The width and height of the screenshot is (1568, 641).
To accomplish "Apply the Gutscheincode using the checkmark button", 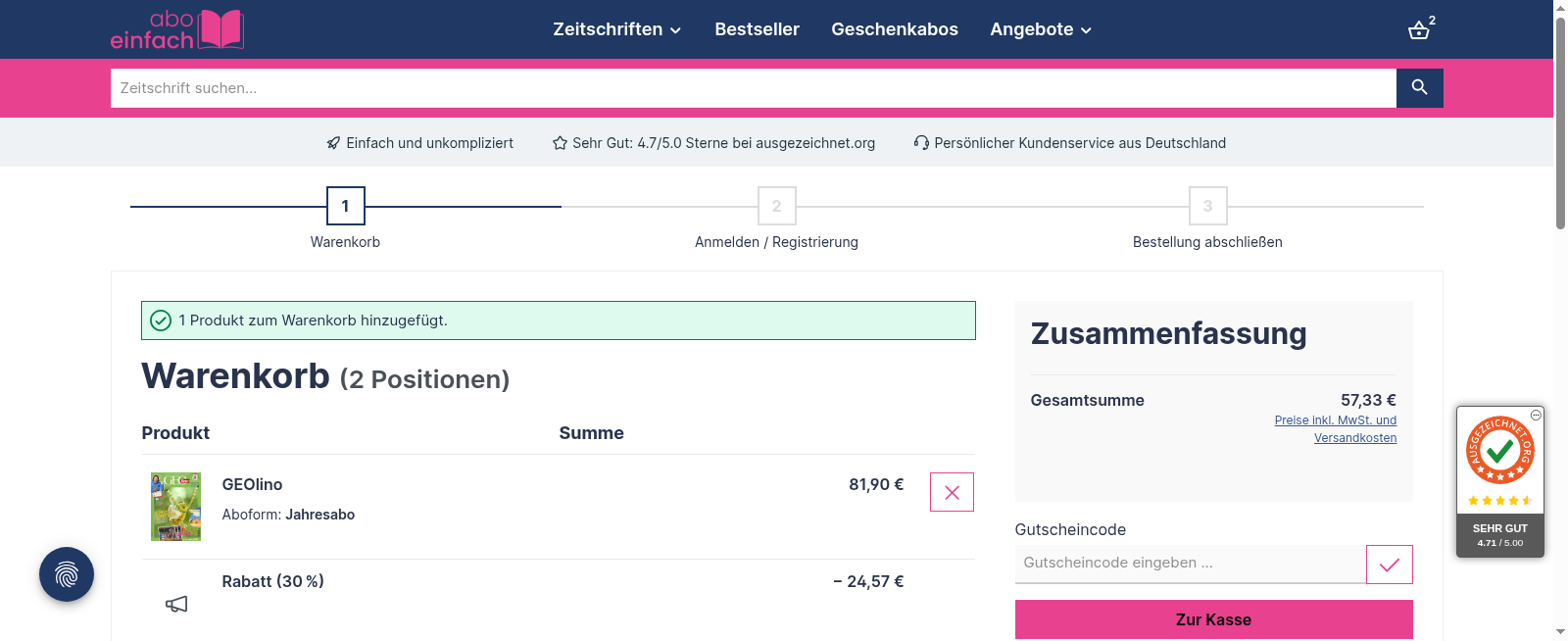I will pyautogui.click(x=1389, y=565).
